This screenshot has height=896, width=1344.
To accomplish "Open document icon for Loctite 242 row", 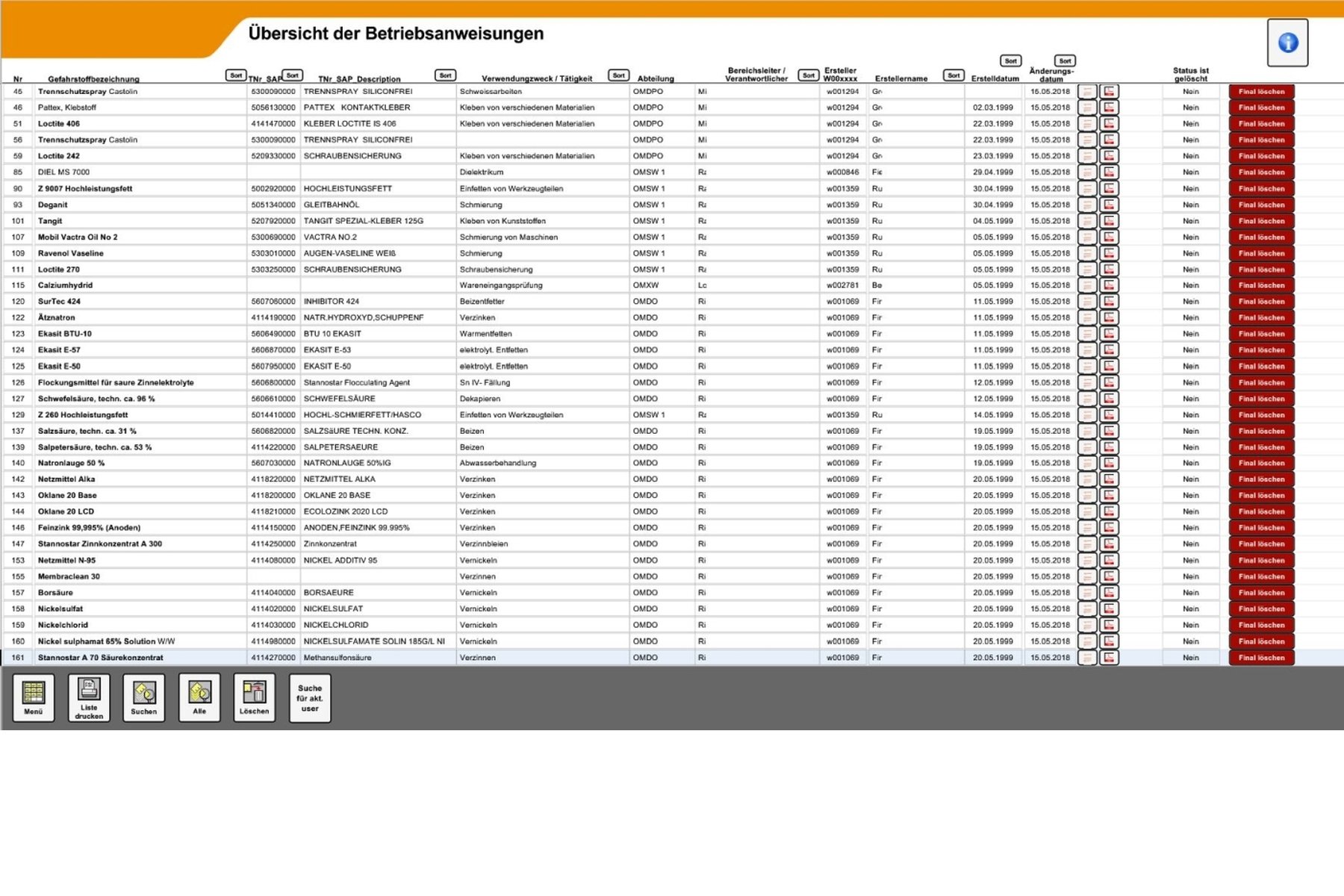I will pyautogui.click(x=1087, y=156).
